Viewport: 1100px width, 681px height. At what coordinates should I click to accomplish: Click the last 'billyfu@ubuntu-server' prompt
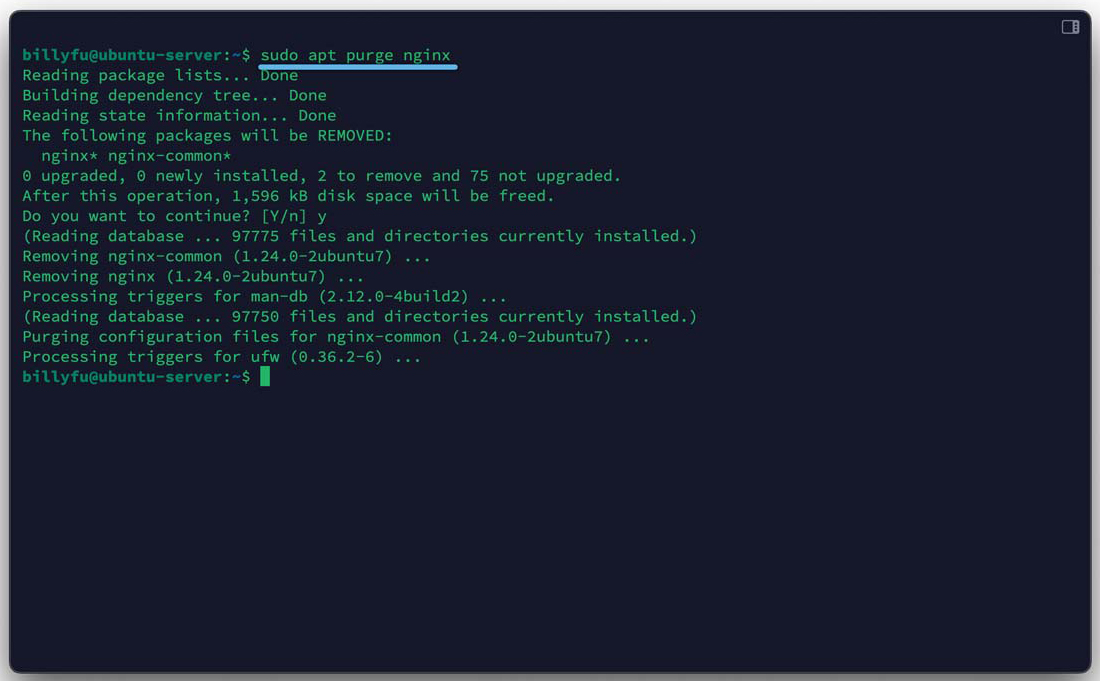[x=125, y=377]
